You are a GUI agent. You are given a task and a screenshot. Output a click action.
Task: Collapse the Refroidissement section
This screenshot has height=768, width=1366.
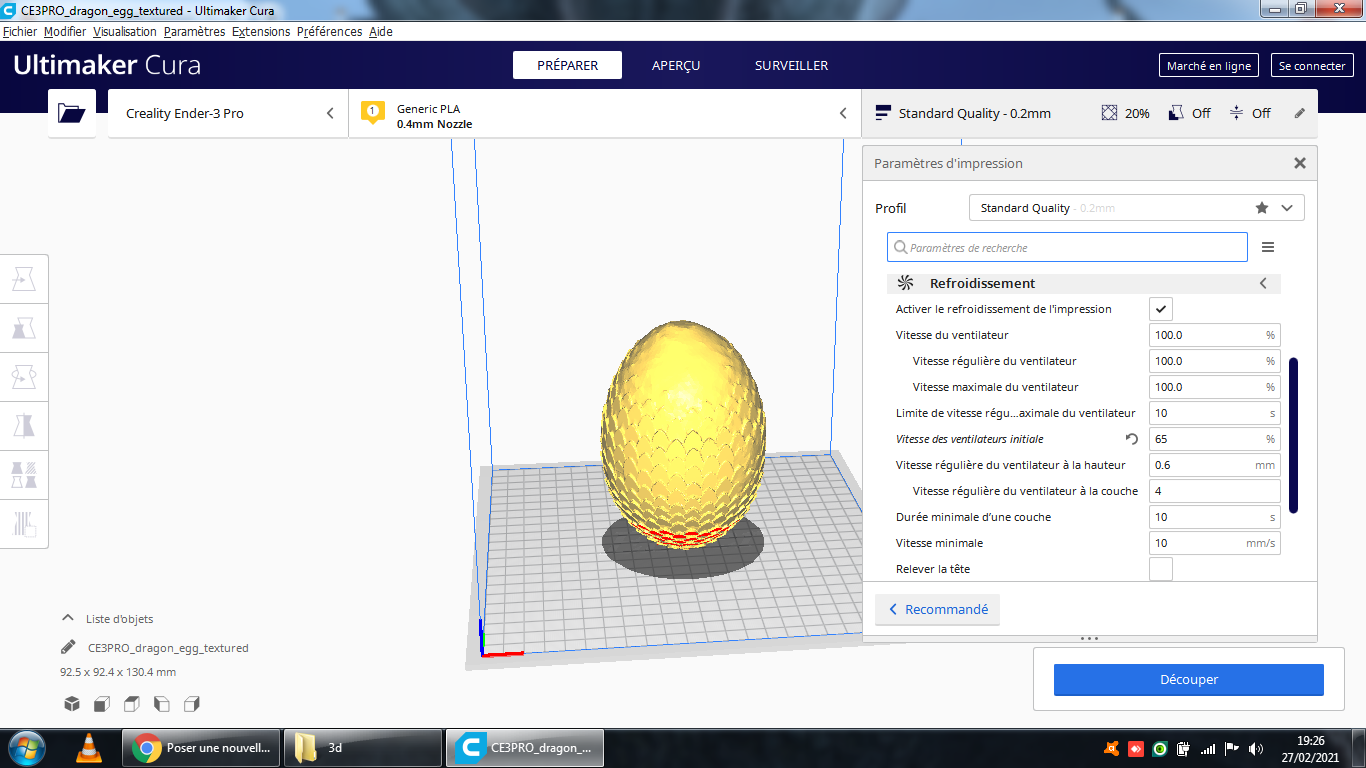[x=1263, y=283]
